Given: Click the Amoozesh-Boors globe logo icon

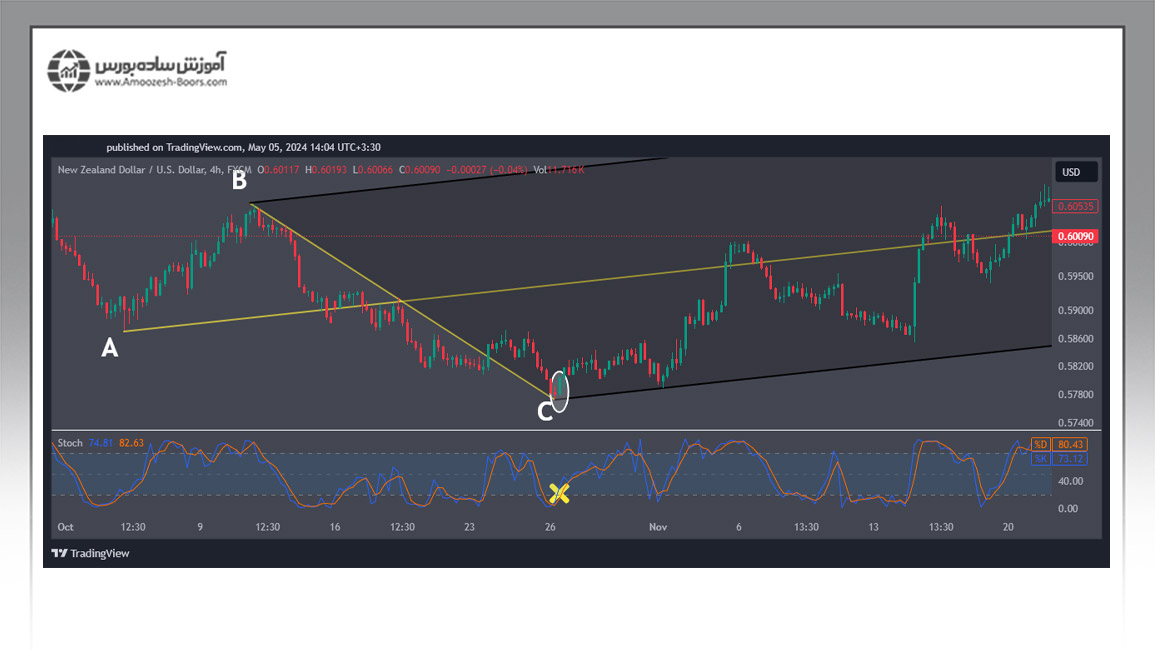Looking at the screenshot, I should click(69, 70).
